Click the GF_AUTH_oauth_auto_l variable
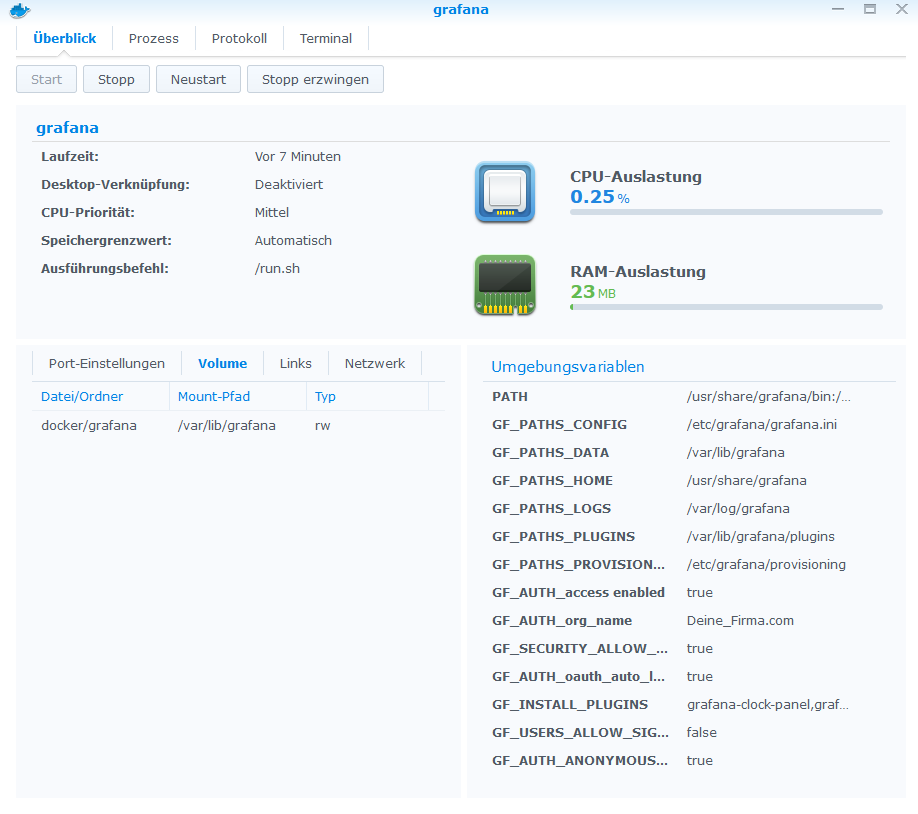Screen dimensions: 918x814 578,677
